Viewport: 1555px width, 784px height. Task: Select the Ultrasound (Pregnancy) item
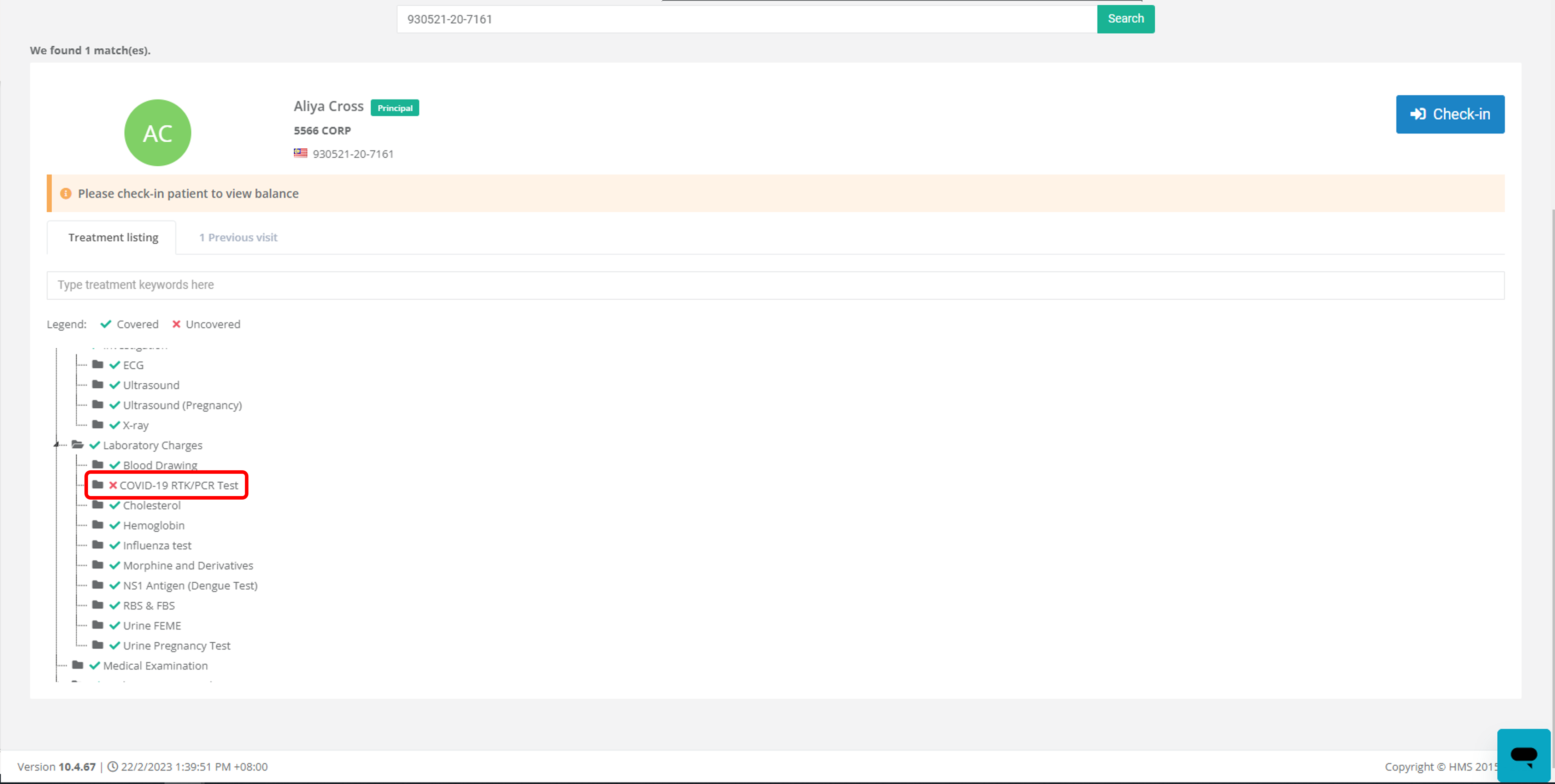(182, 405)
